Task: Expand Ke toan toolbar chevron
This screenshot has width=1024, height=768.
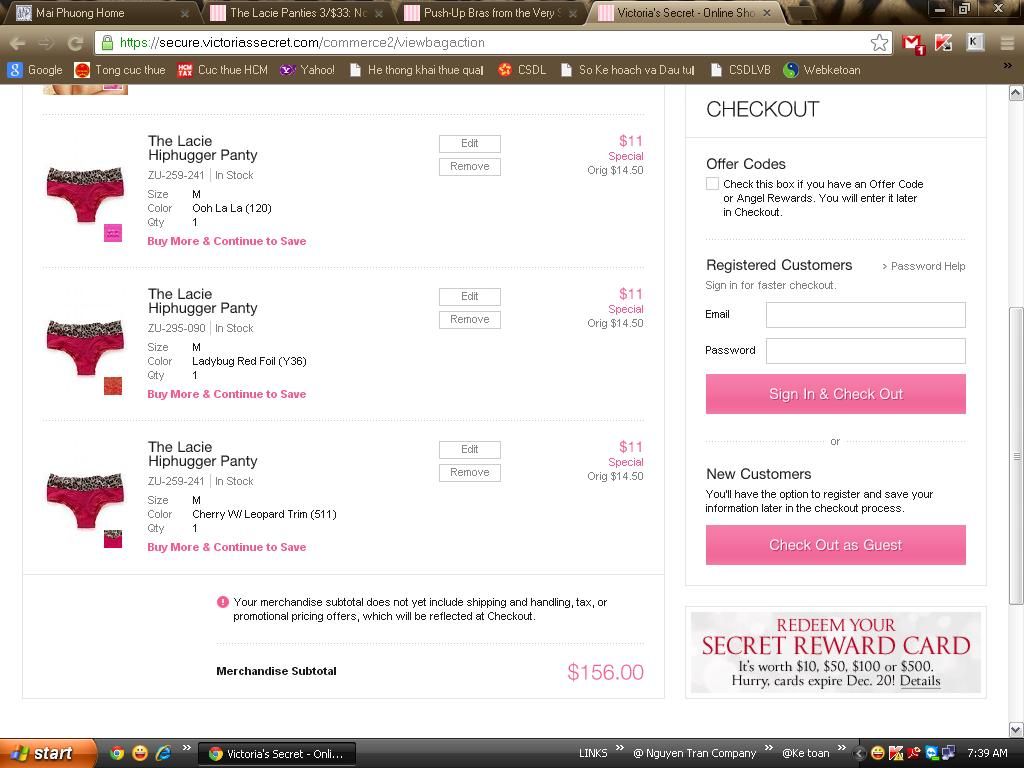Action: [x=841, y=748]
